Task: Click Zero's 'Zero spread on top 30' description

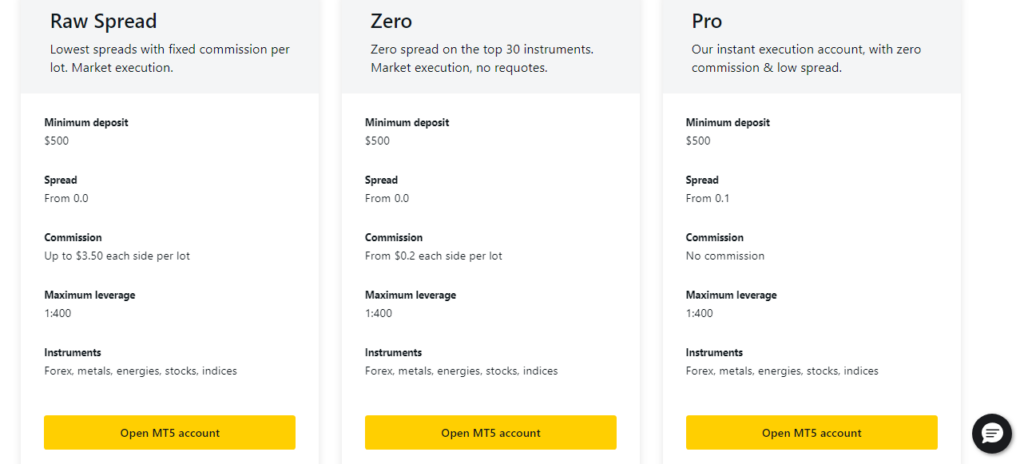Action: click(482, 59)
